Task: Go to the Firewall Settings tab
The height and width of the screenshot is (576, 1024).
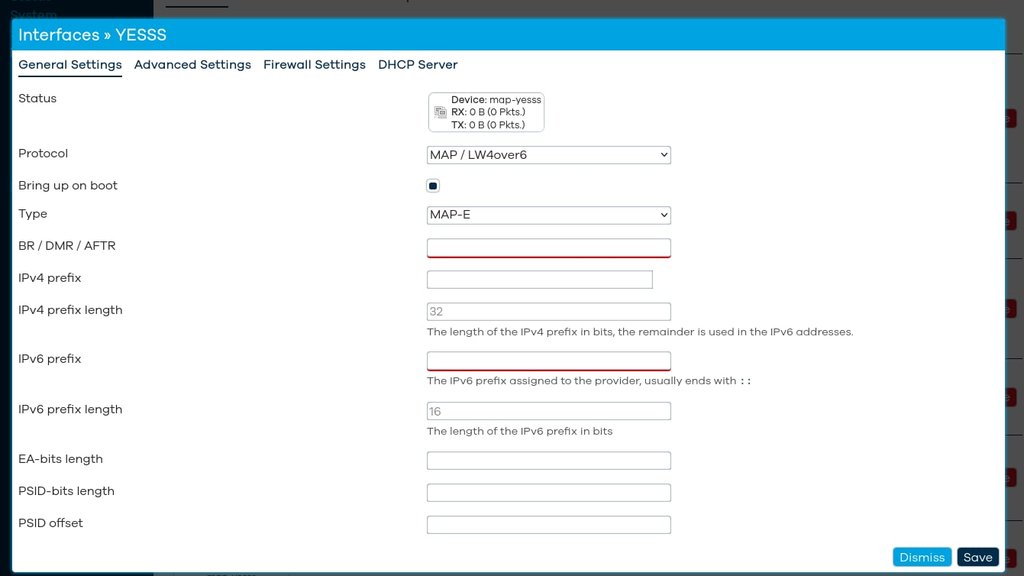Action: tap(314, 65)
